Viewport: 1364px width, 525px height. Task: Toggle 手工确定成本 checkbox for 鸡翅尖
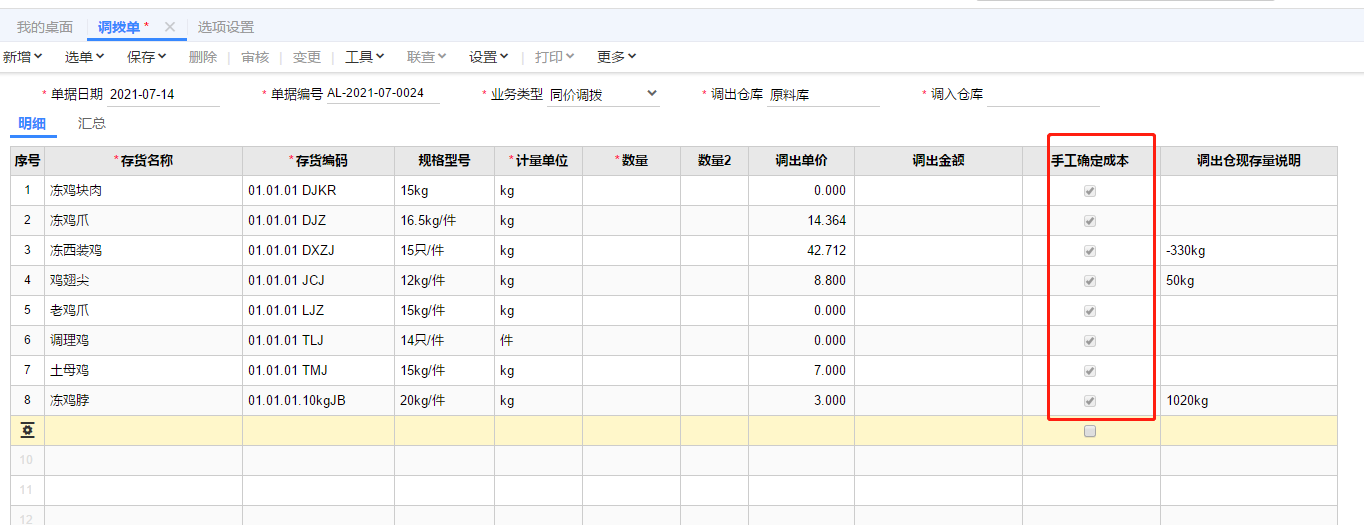tap(1090, 281)
